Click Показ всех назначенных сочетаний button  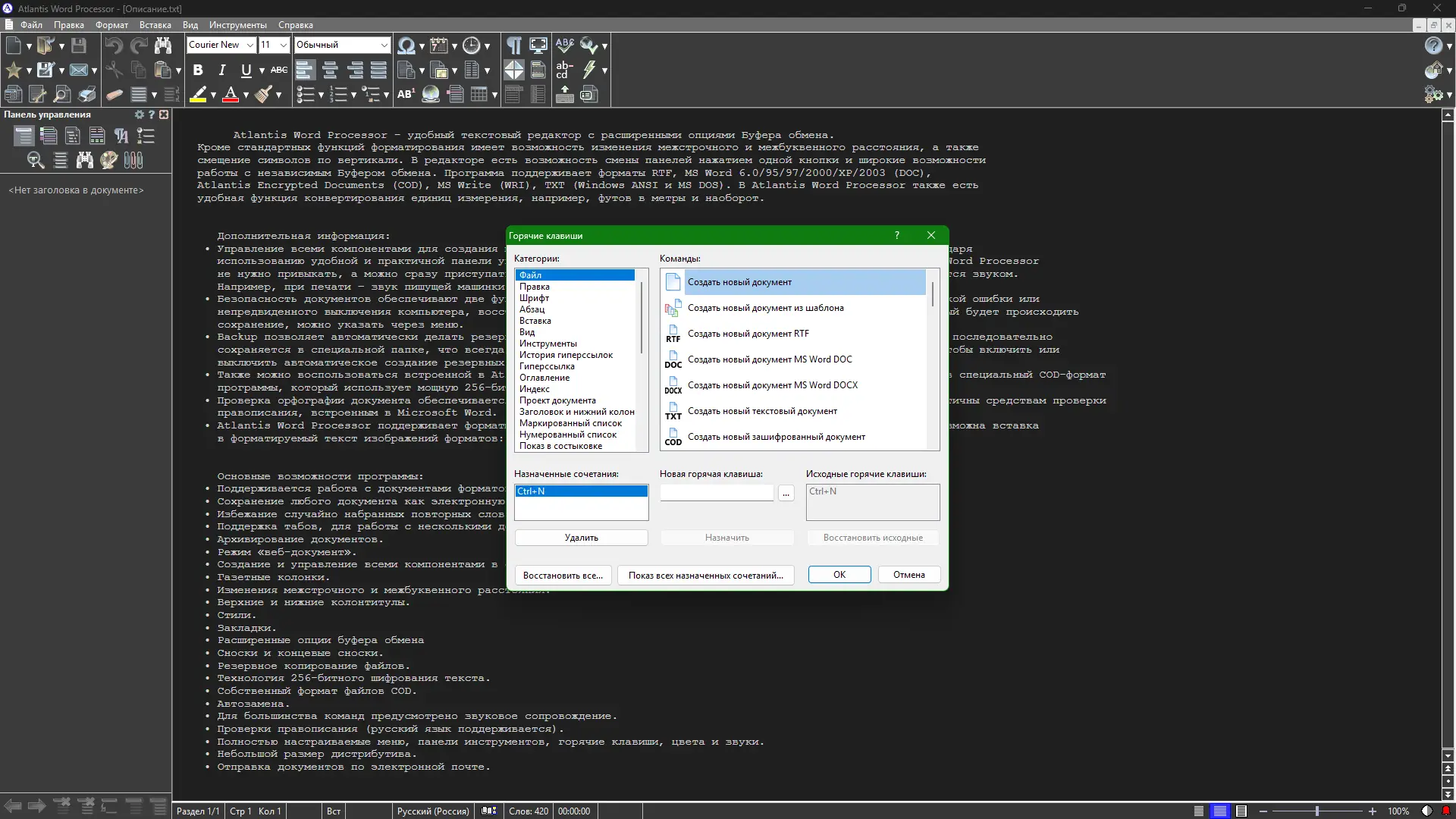705,575
